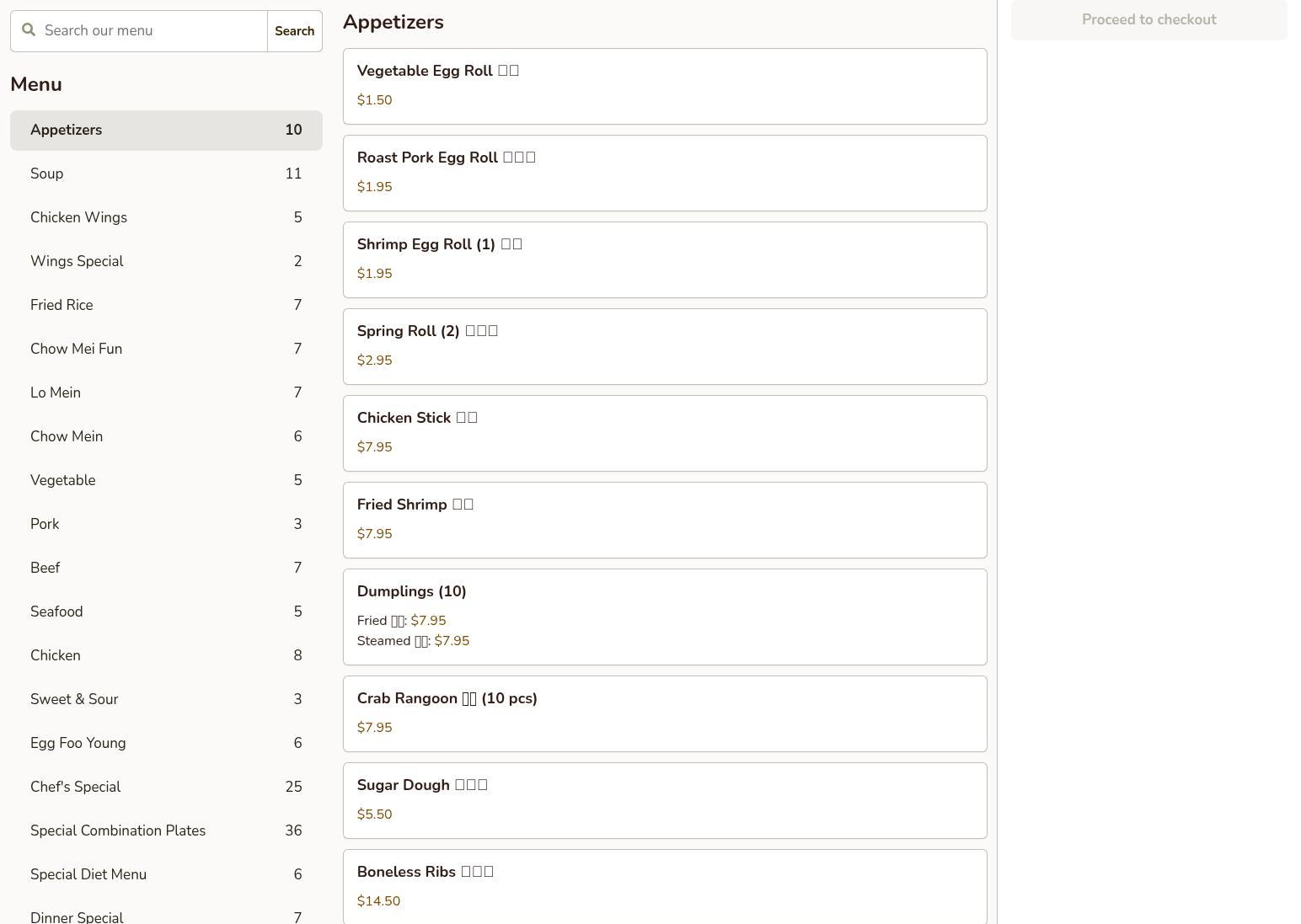Select the Fried Rice category
The height and width of the screenshot is (924, 1301).
[166, 306]
